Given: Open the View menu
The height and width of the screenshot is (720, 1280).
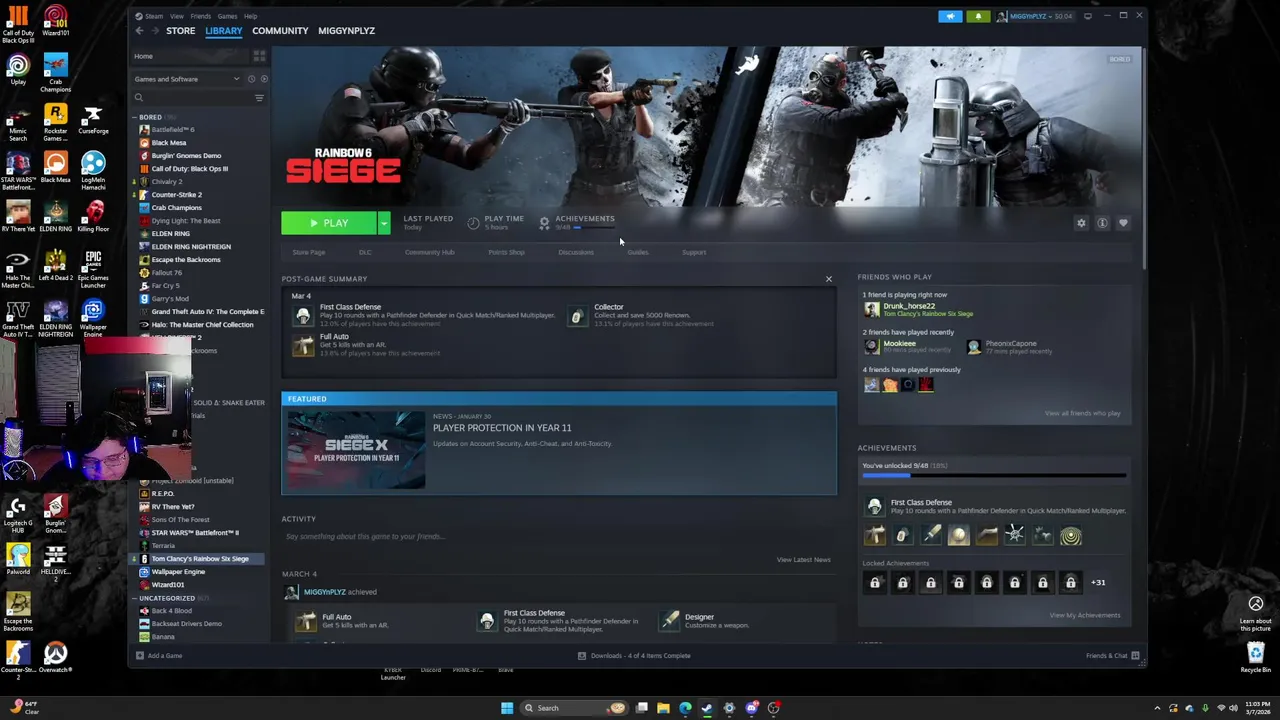Looking at the screenshot, I should point(176,16).
